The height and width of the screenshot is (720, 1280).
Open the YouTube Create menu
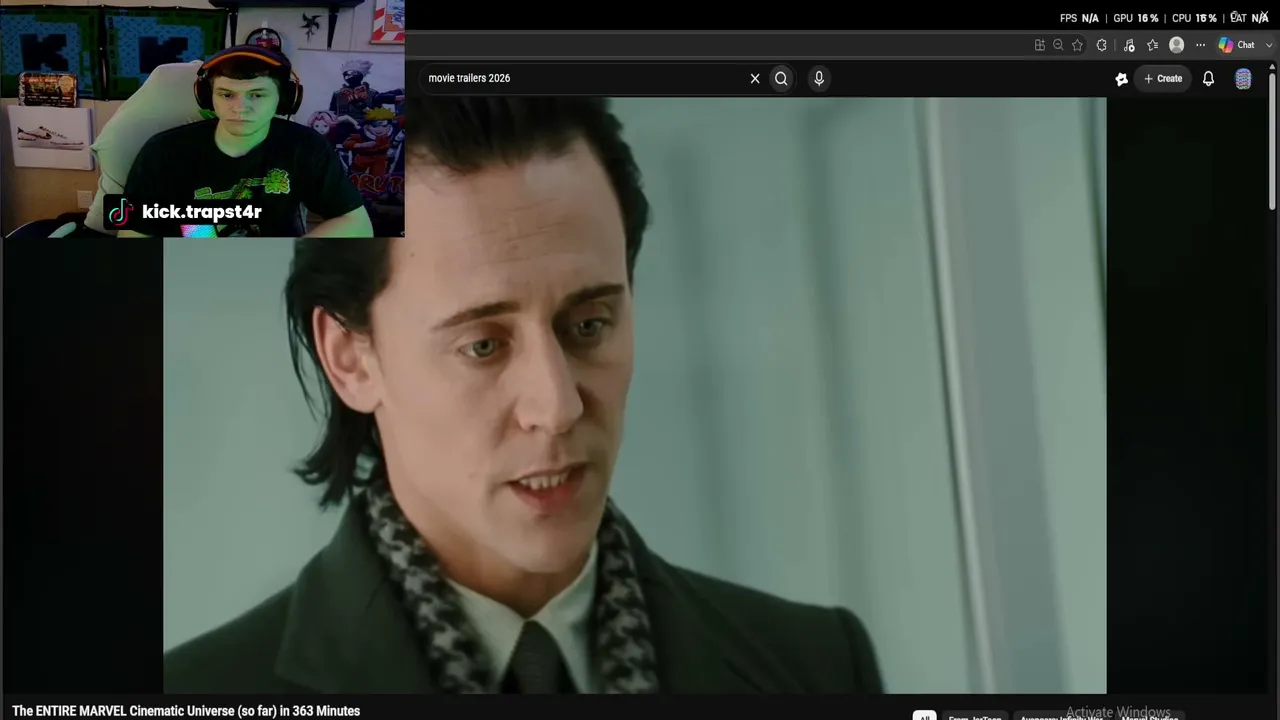click(1163, 78)
